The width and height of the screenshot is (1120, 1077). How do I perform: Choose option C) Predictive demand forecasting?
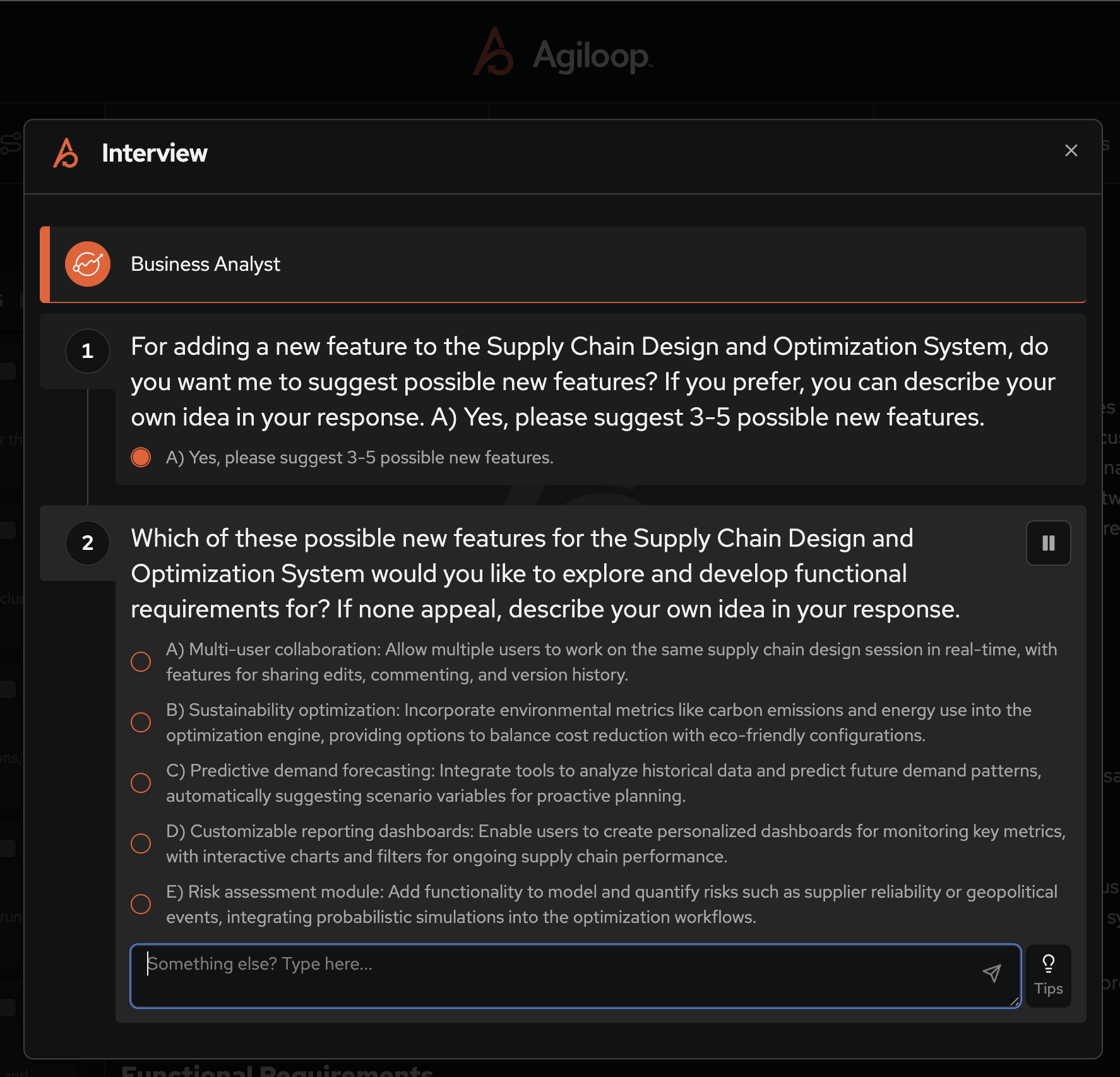click(141, 783)
